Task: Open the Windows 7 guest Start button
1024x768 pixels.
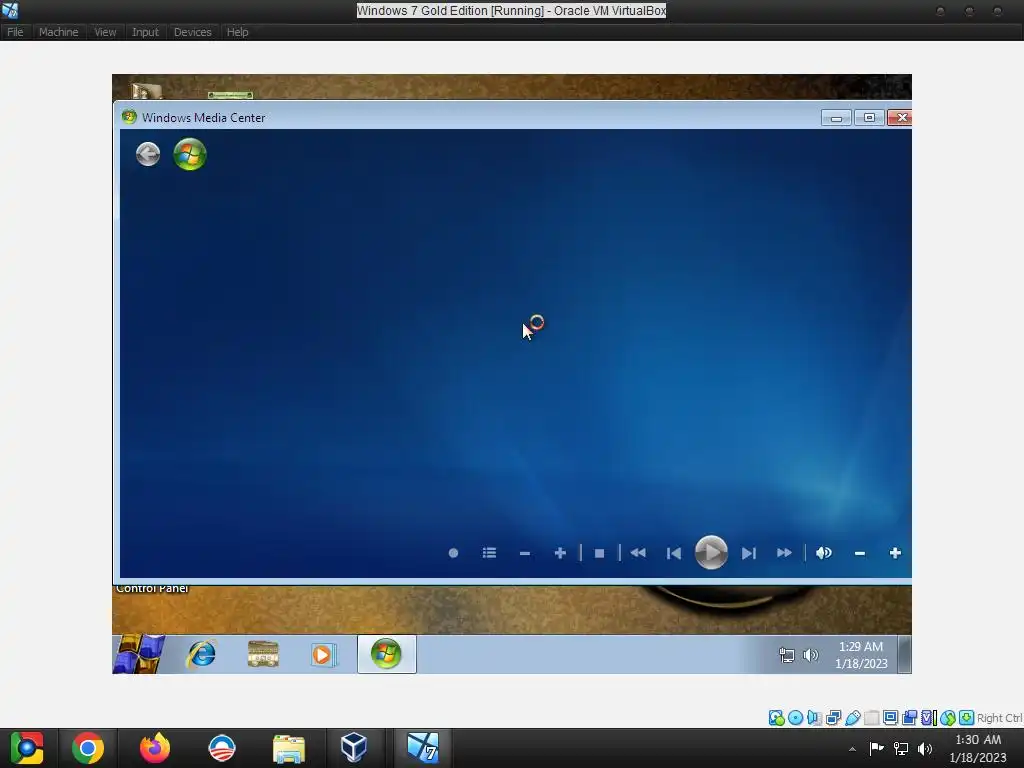Action: pyautogui.click(x=139, y=654)
